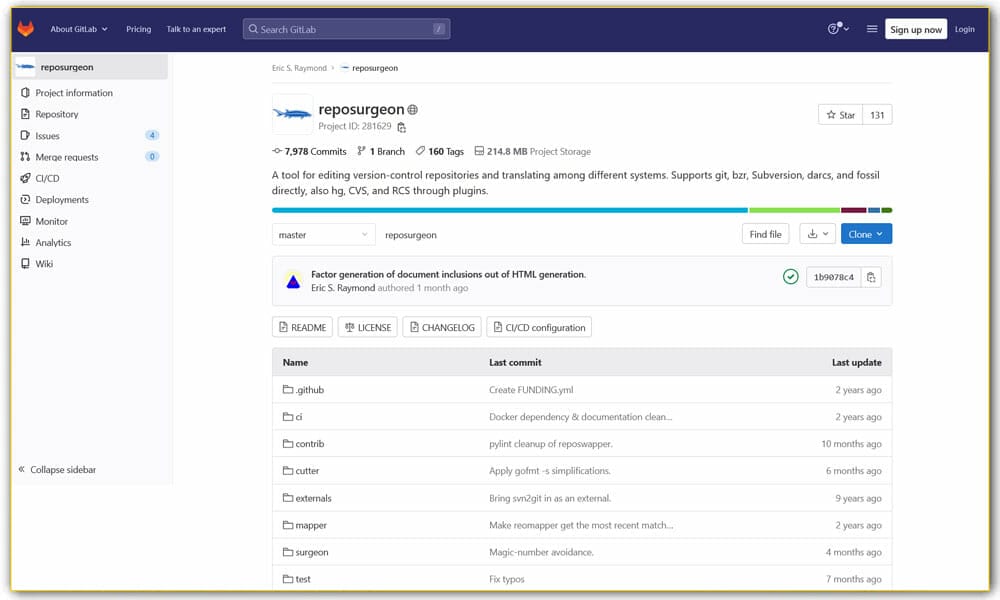The width and height of the screenshot is (1000, 600).
Task: Open the master branch selector dropdown
Action: tap(323, 234)
